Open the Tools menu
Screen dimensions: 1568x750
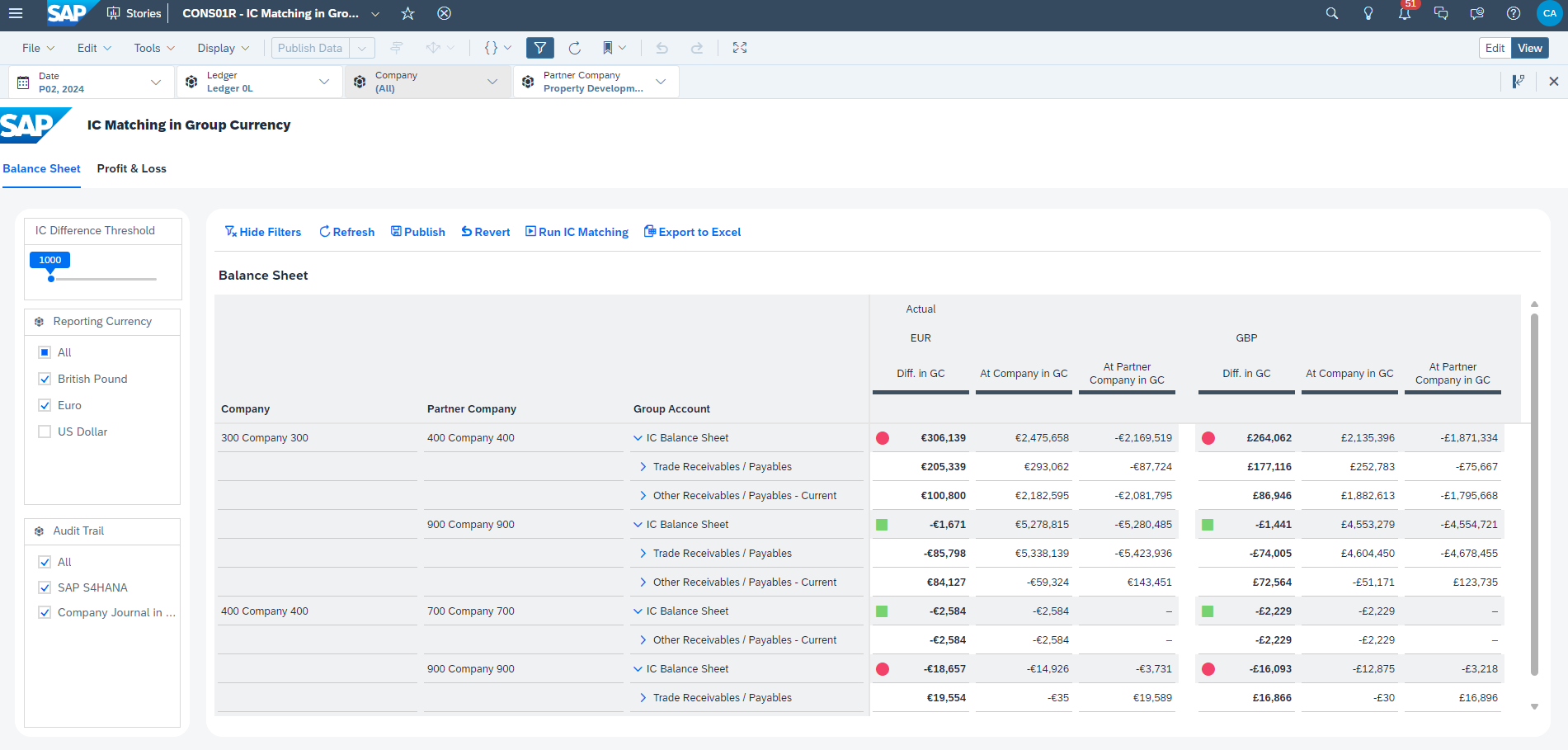(x=154, y=48)
